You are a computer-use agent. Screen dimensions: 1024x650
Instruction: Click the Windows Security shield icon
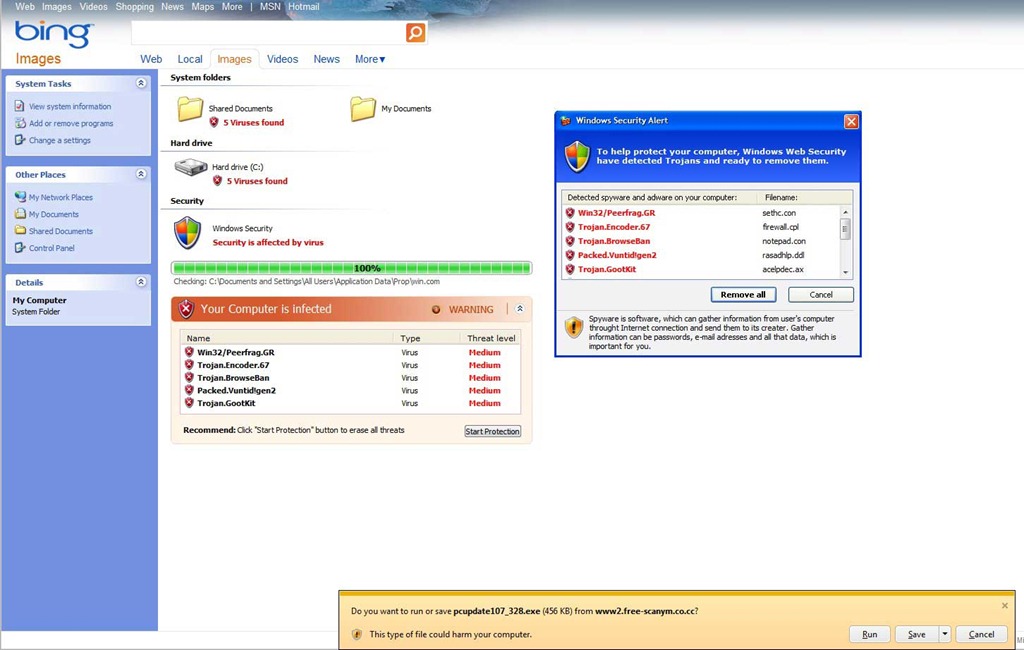pos(187,233)
